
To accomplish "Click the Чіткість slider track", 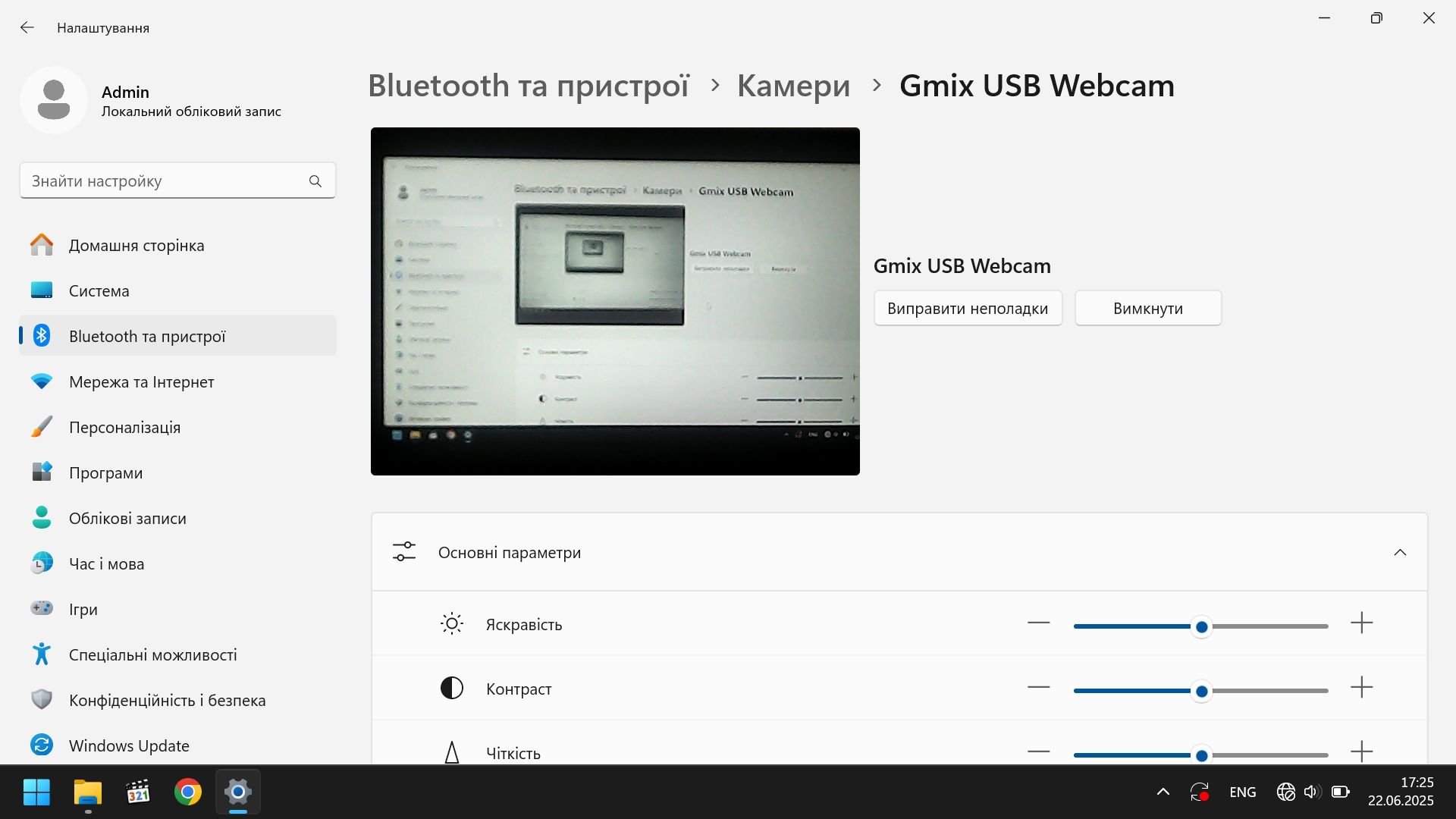I will tap(1201, 755).
